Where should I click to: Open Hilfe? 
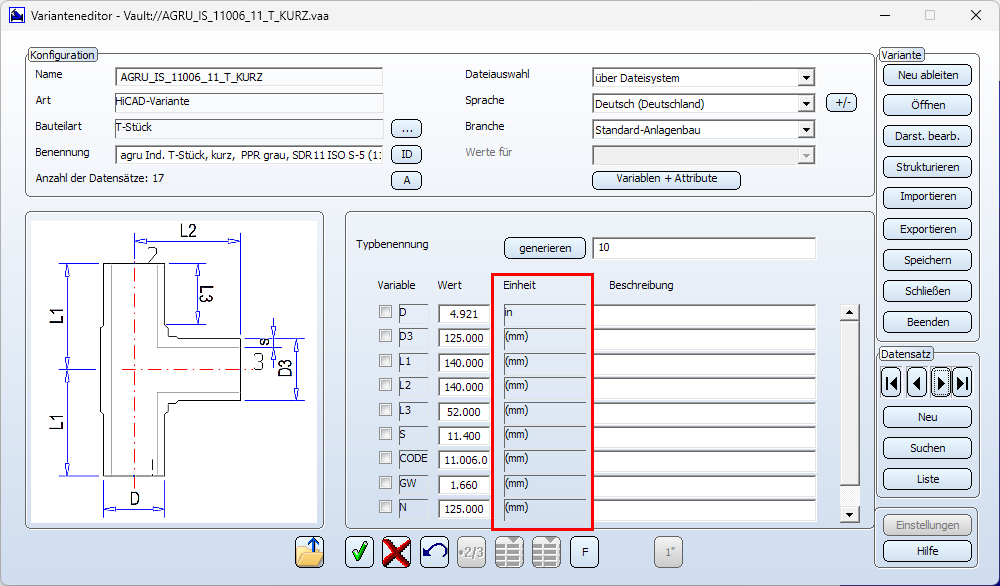tap(927, 551)
